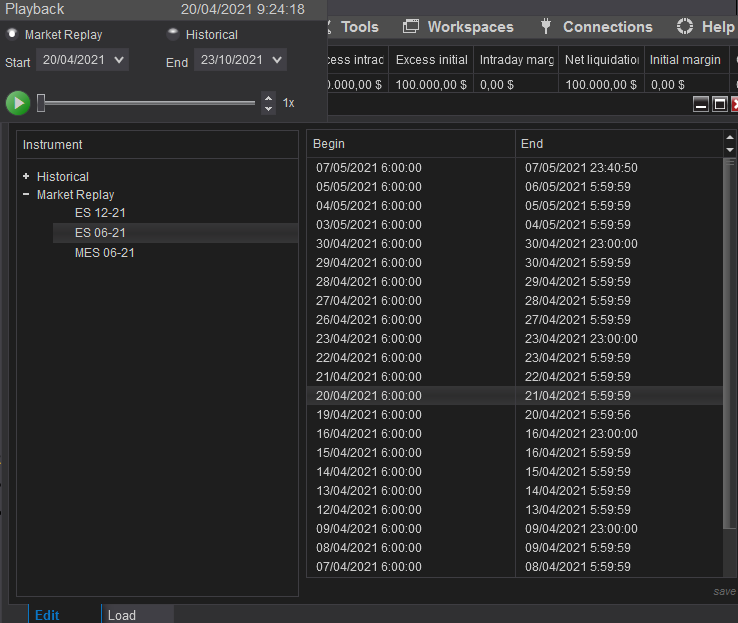Select instrument MES 06-21
The image size is (738, 623).
point(104,253)
